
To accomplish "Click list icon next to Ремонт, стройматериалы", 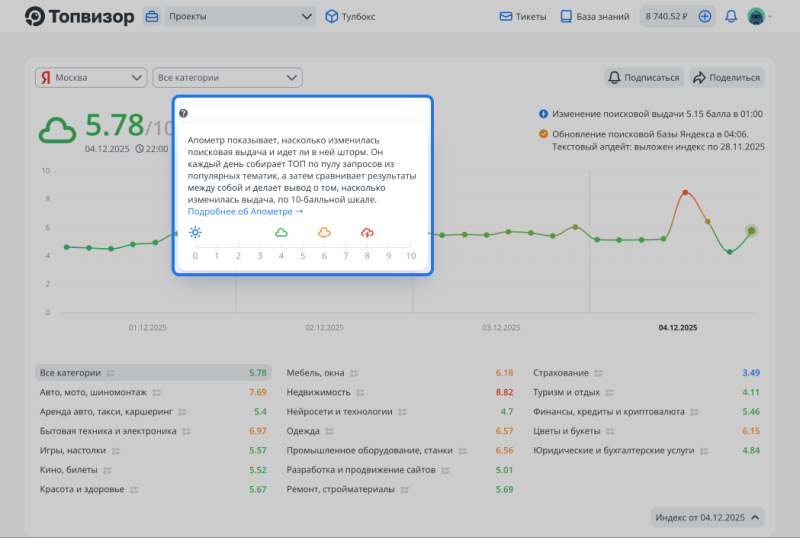I will [405, 490].
